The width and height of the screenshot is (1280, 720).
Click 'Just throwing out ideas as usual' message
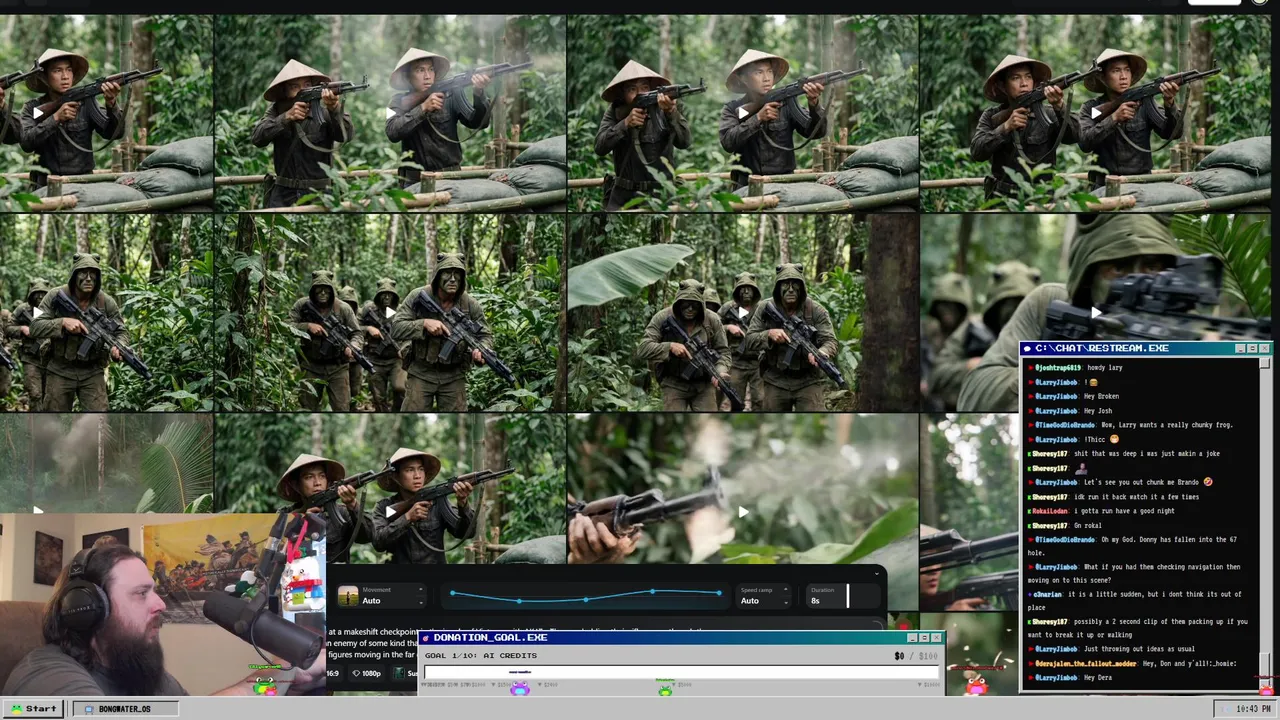(x=1139, y=649)
